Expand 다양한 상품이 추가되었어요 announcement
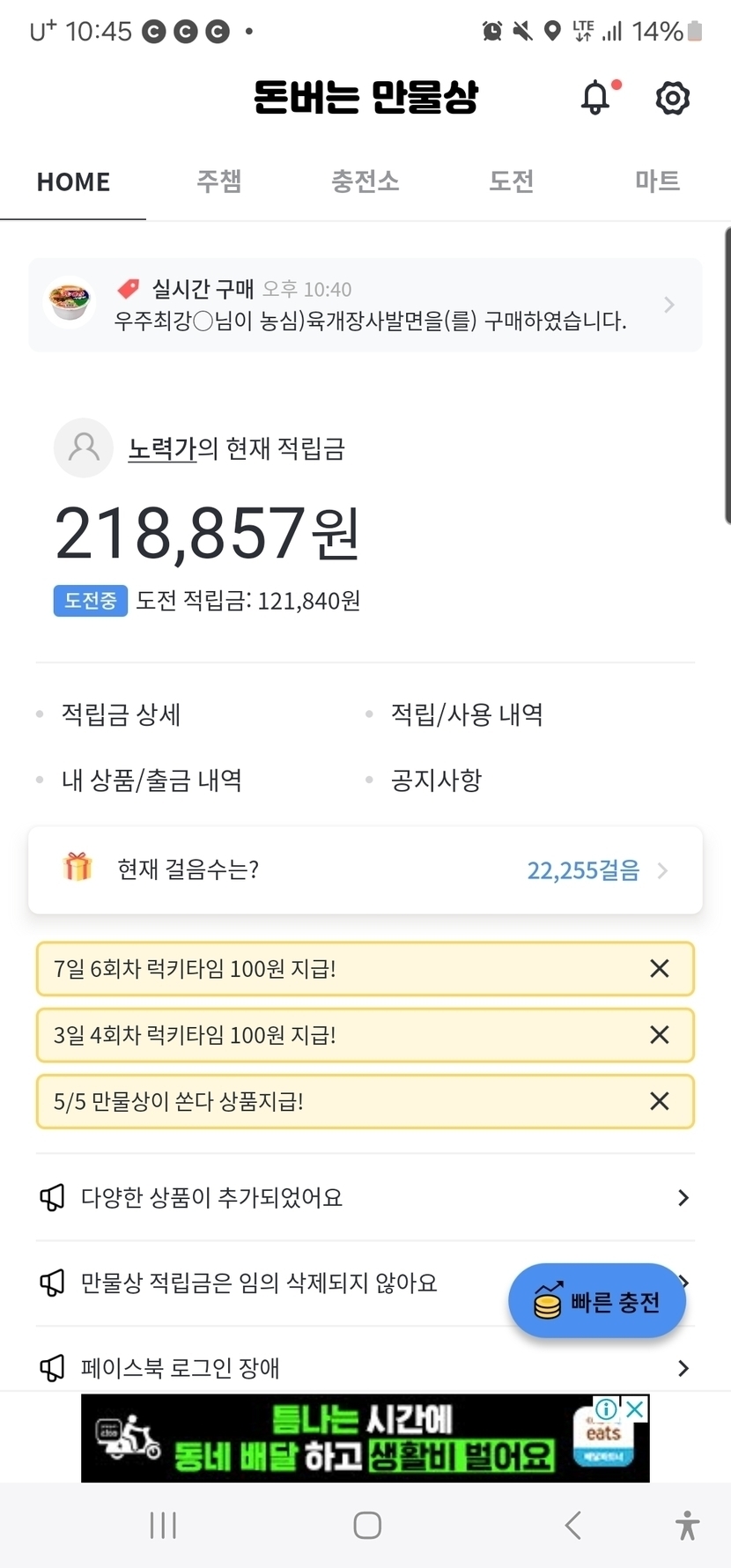This screenshot has width=731, height=1568. click(x=683, y=1198)
